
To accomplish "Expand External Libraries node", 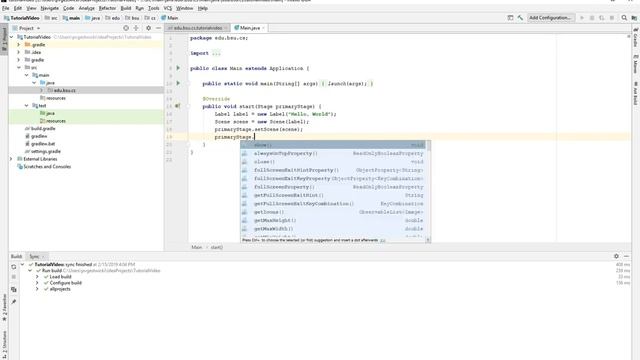I will coord(11,159).
